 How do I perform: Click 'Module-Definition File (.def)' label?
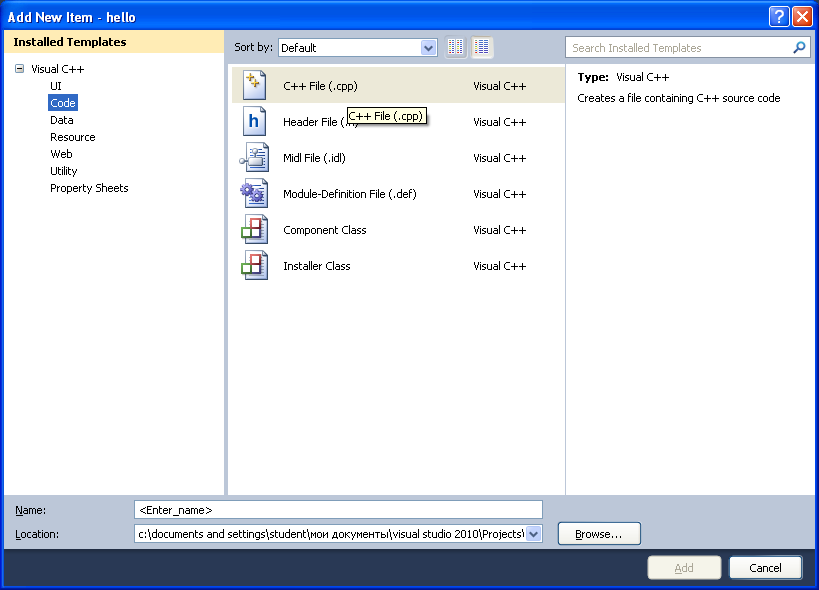pos(349,194)
